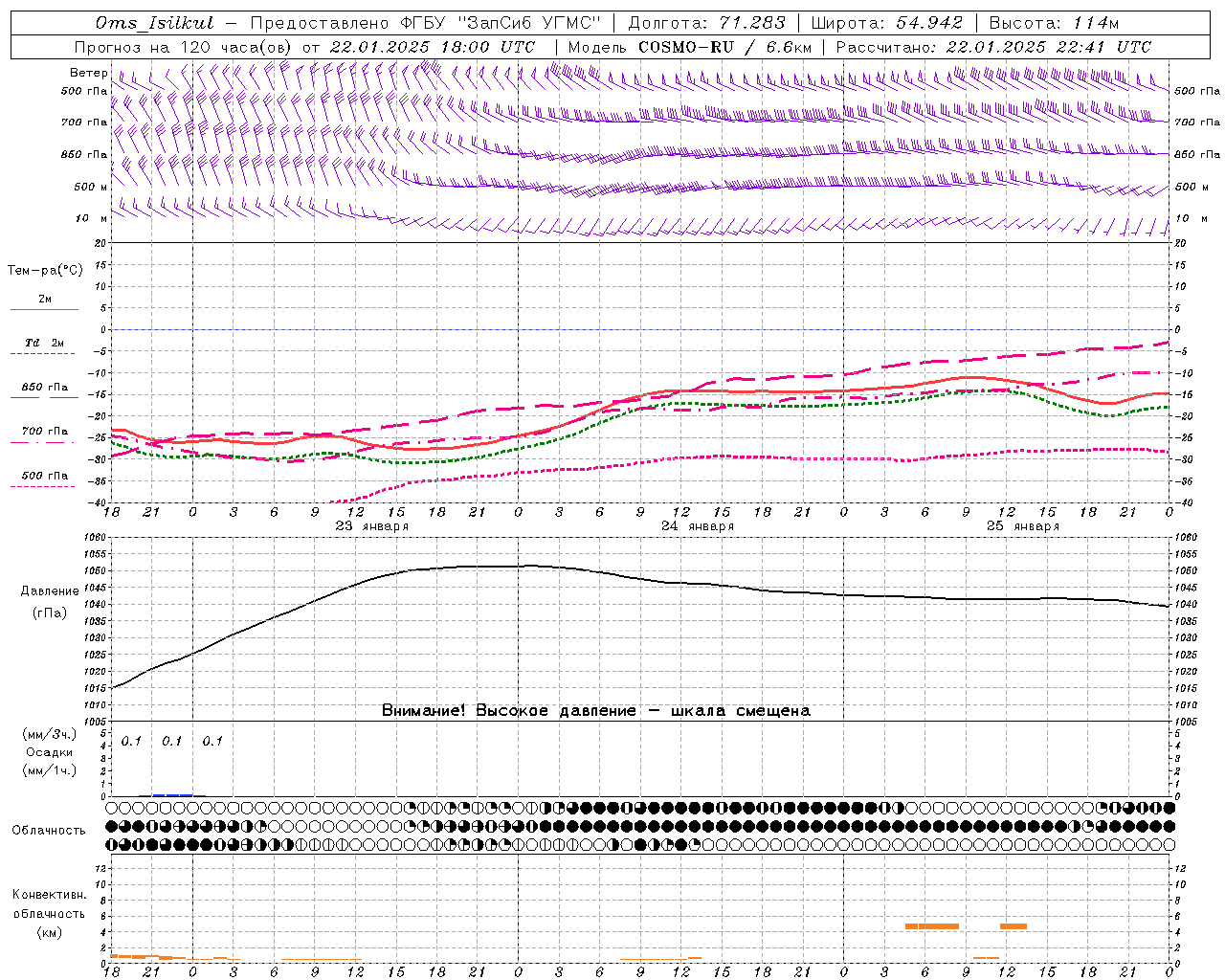Select the forecast start 22.01.2025 18:00 UTC text

coord(433,47)
